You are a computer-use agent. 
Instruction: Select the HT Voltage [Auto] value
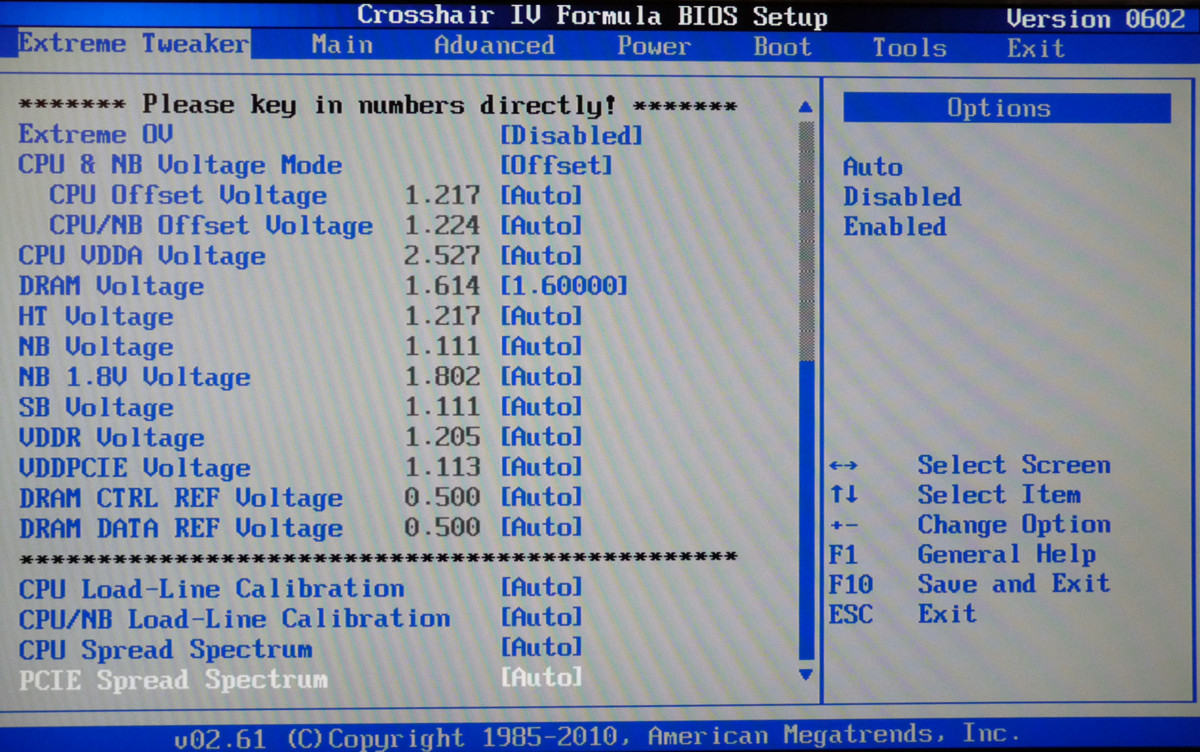pyautogui.click(x=541, y=316)
